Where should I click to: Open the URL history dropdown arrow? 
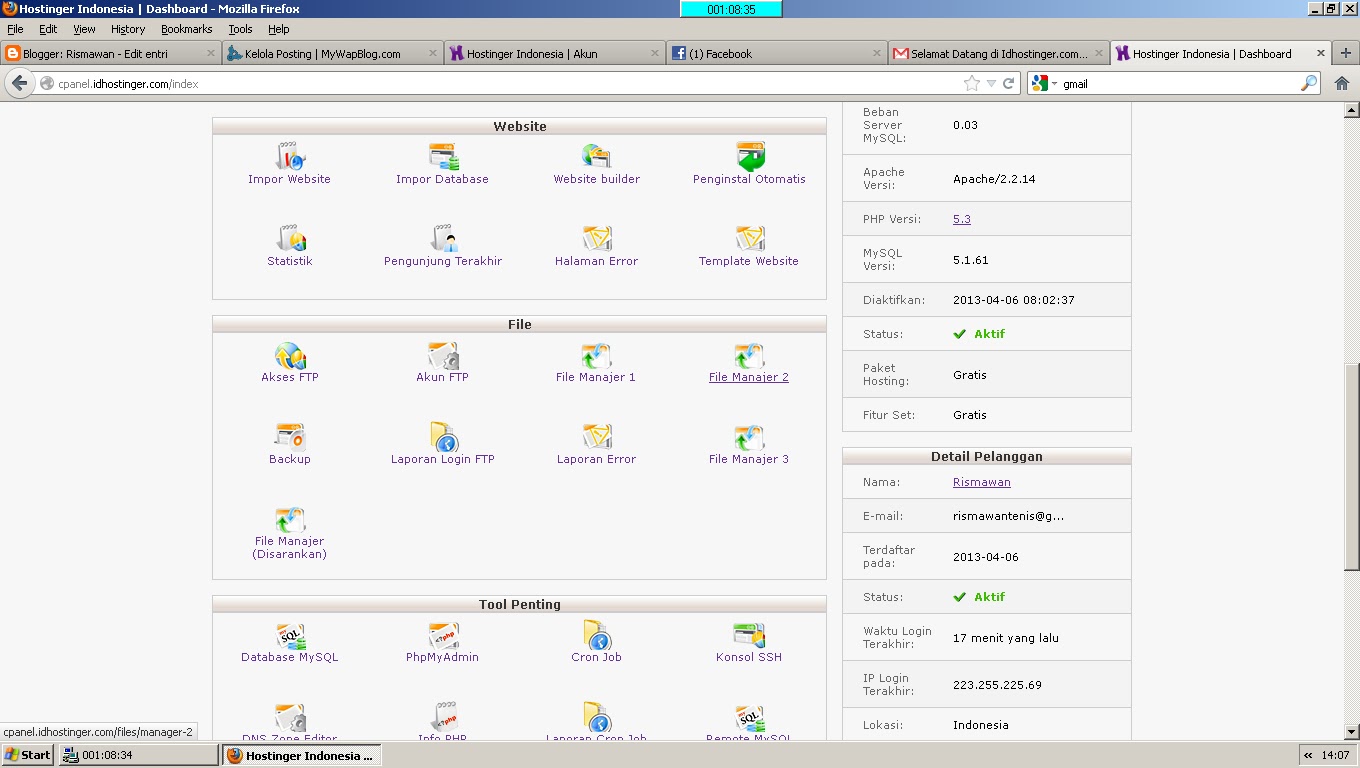click(991, 84)
